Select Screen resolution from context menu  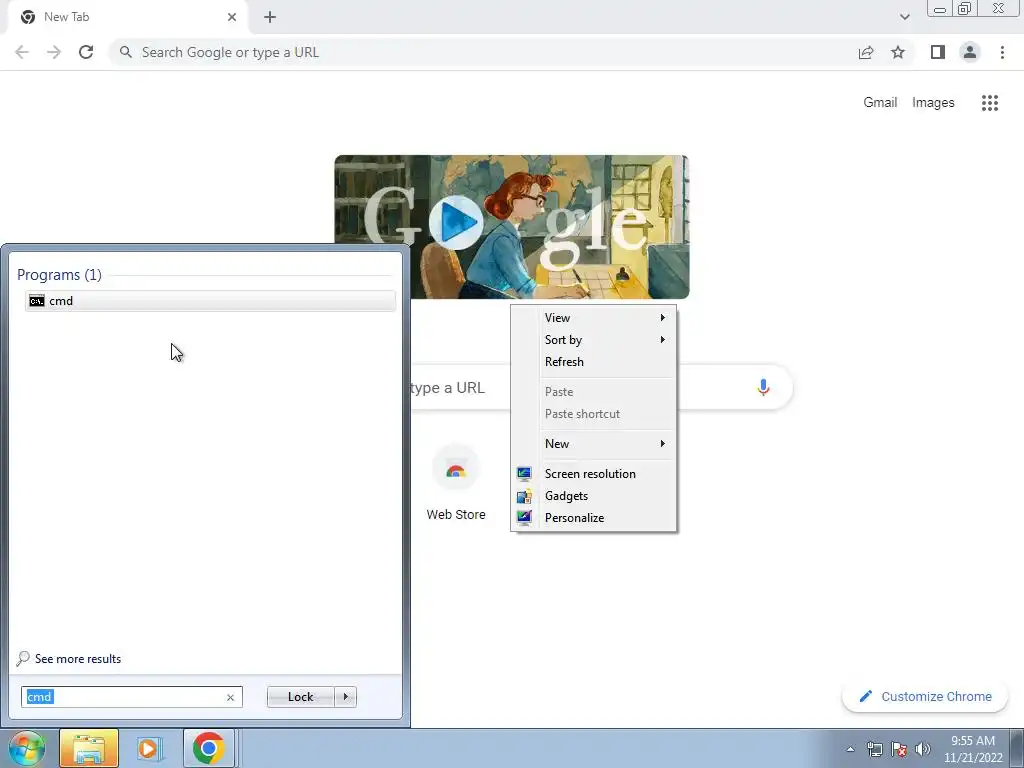click(x=594, y=473)
